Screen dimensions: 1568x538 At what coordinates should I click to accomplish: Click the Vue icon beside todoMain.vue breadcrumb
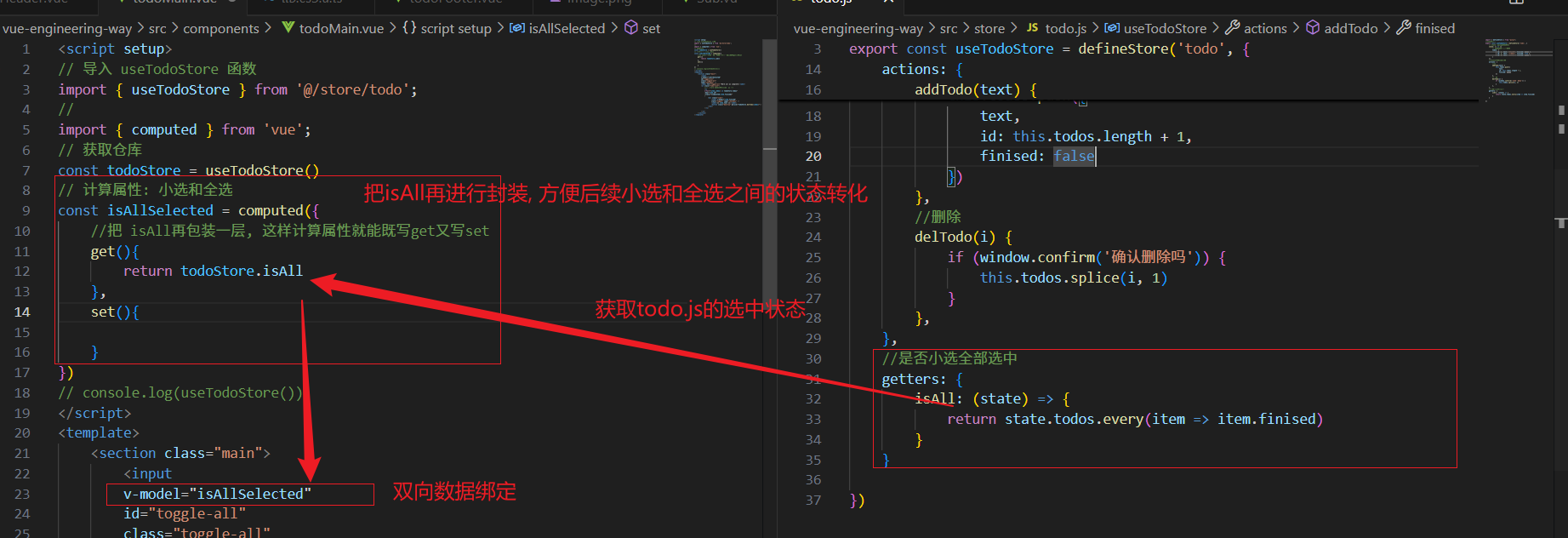(x=288, y=28)
